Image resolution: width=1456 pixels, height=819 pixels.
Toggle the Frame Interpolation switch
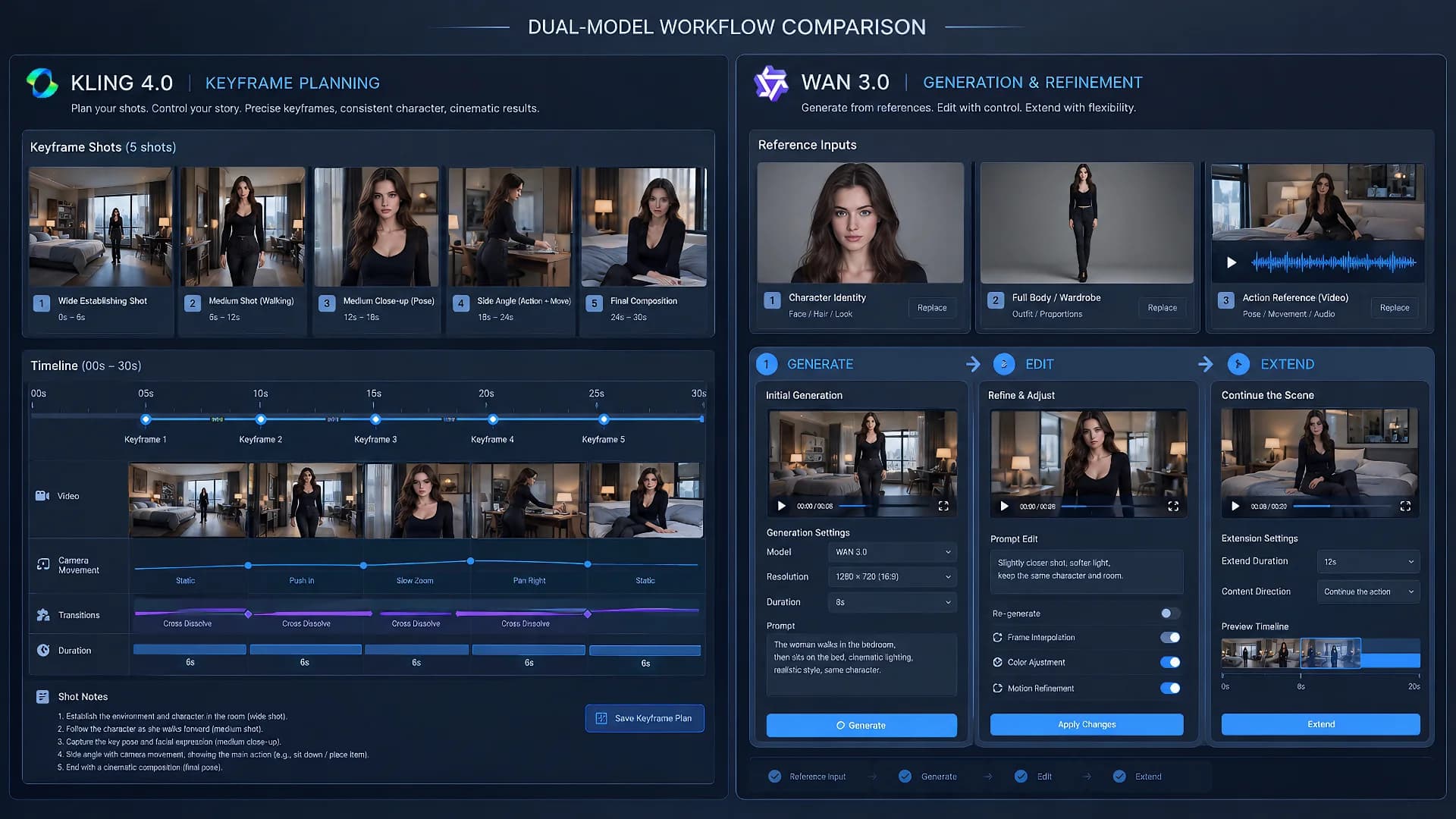(x=1170, y=638)
